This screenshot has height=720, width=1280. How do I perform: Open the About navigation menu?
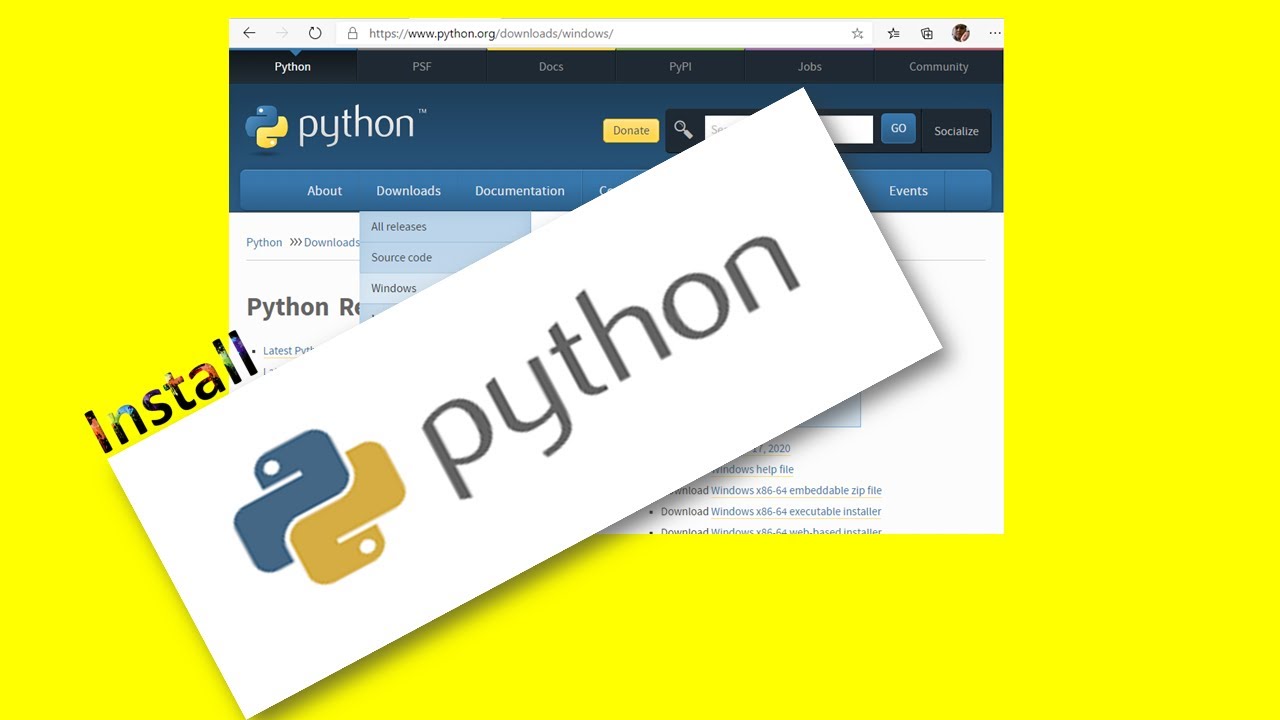pos(324,191)
